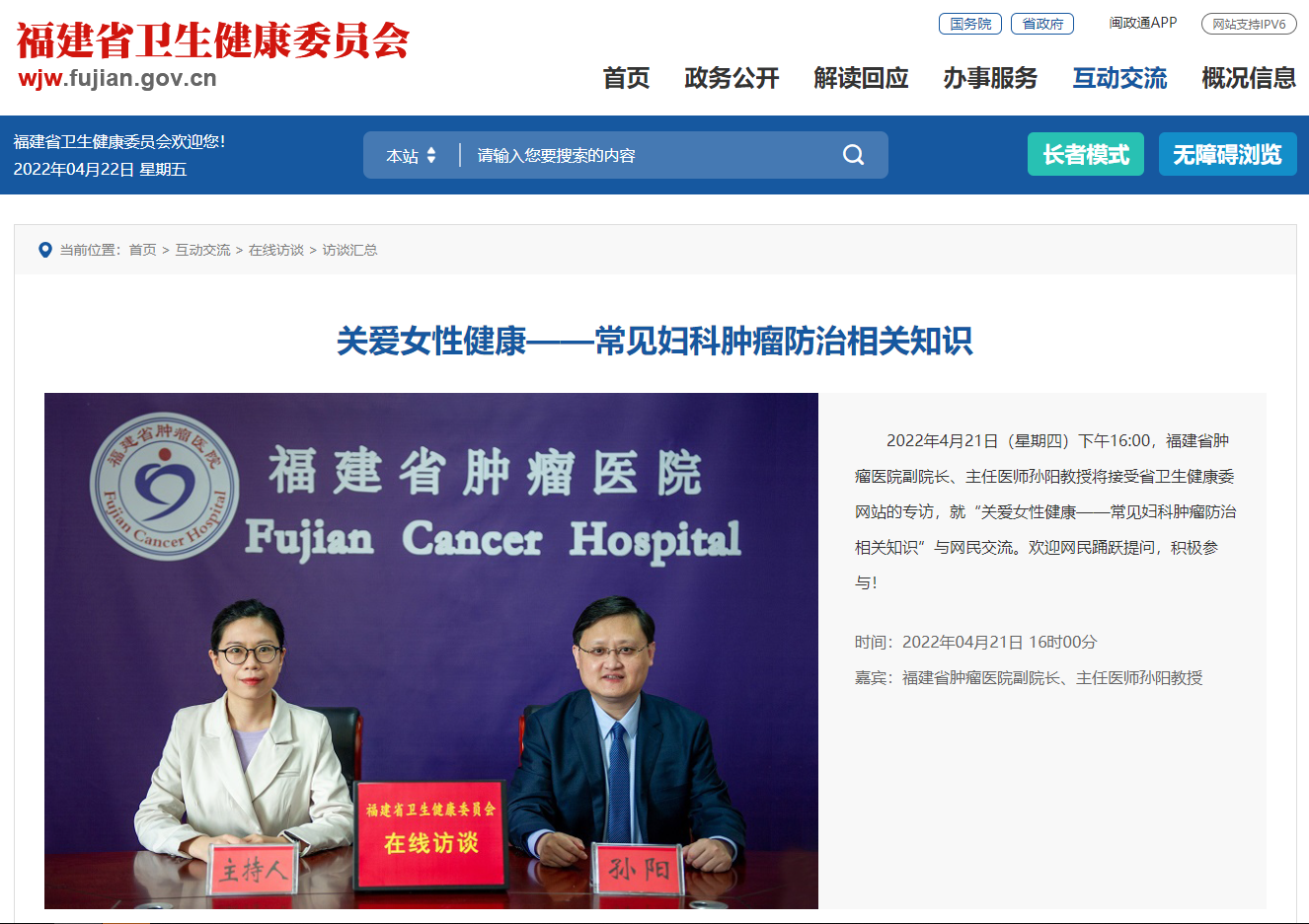Visit the 国务院 link

[x=970, y=24]
